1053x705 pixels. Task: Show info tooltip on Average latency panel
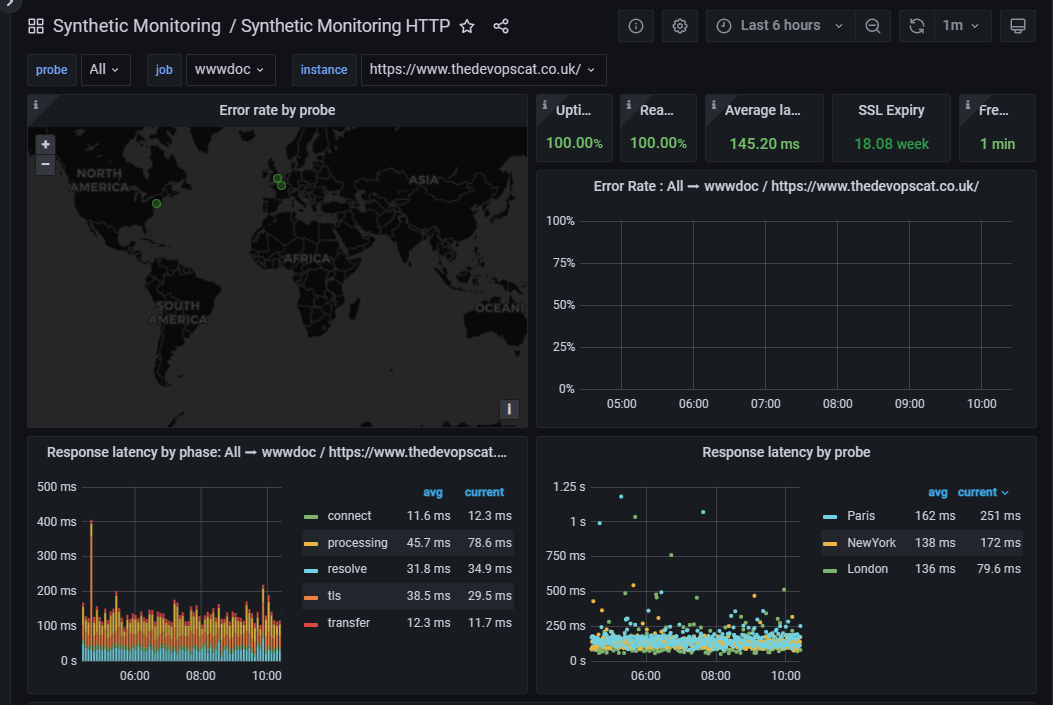pos(714,105)
